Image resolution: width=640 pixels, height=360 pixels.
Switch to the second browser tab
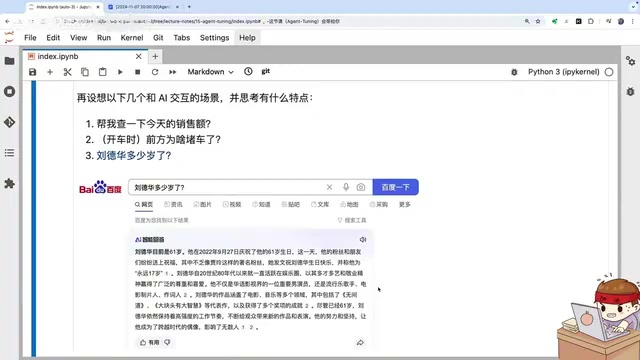click(x=144, y=7)
